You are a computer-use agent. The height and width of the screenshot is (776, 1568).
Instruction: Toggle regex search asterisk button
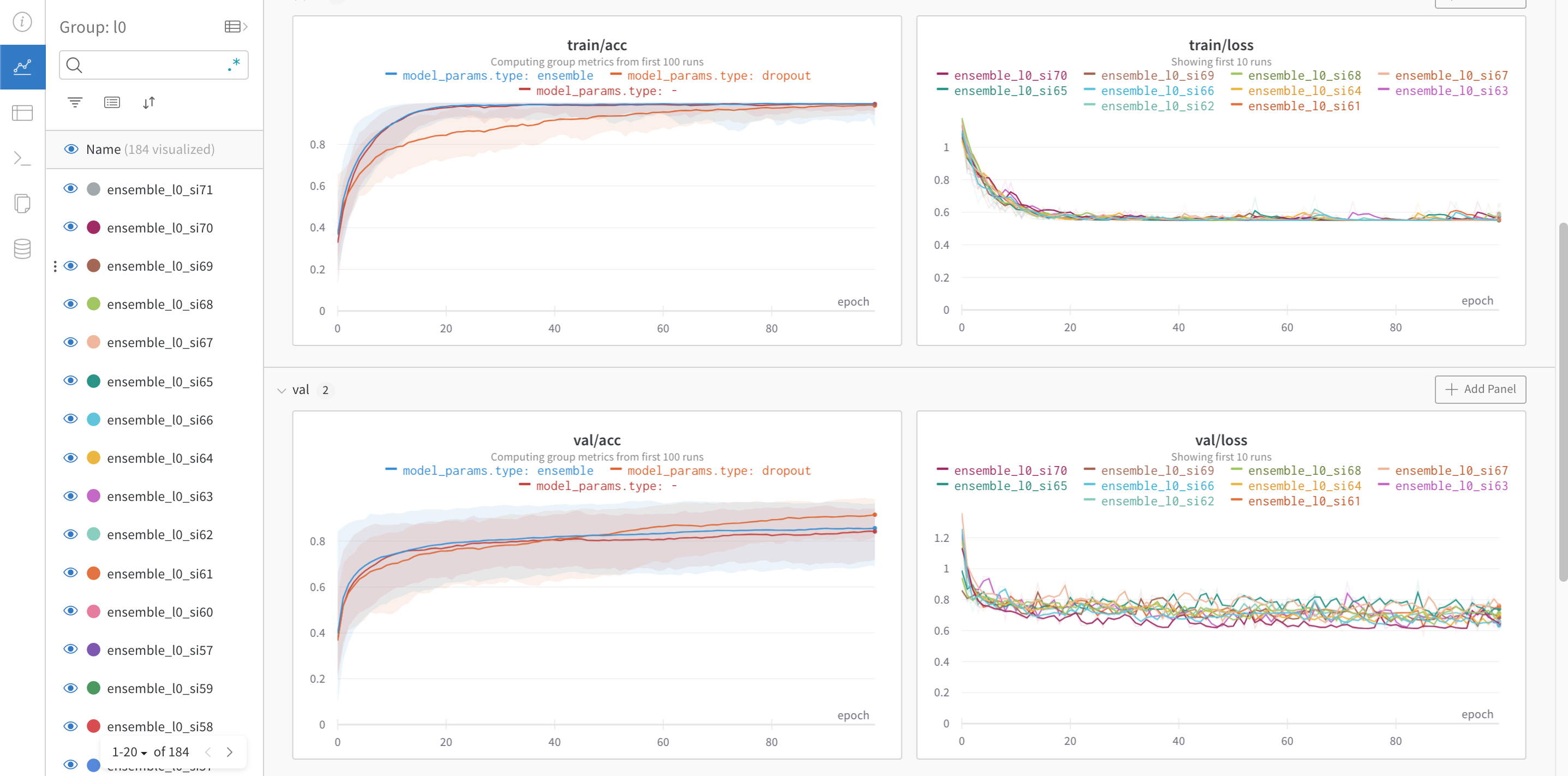[x=235, y=64]
